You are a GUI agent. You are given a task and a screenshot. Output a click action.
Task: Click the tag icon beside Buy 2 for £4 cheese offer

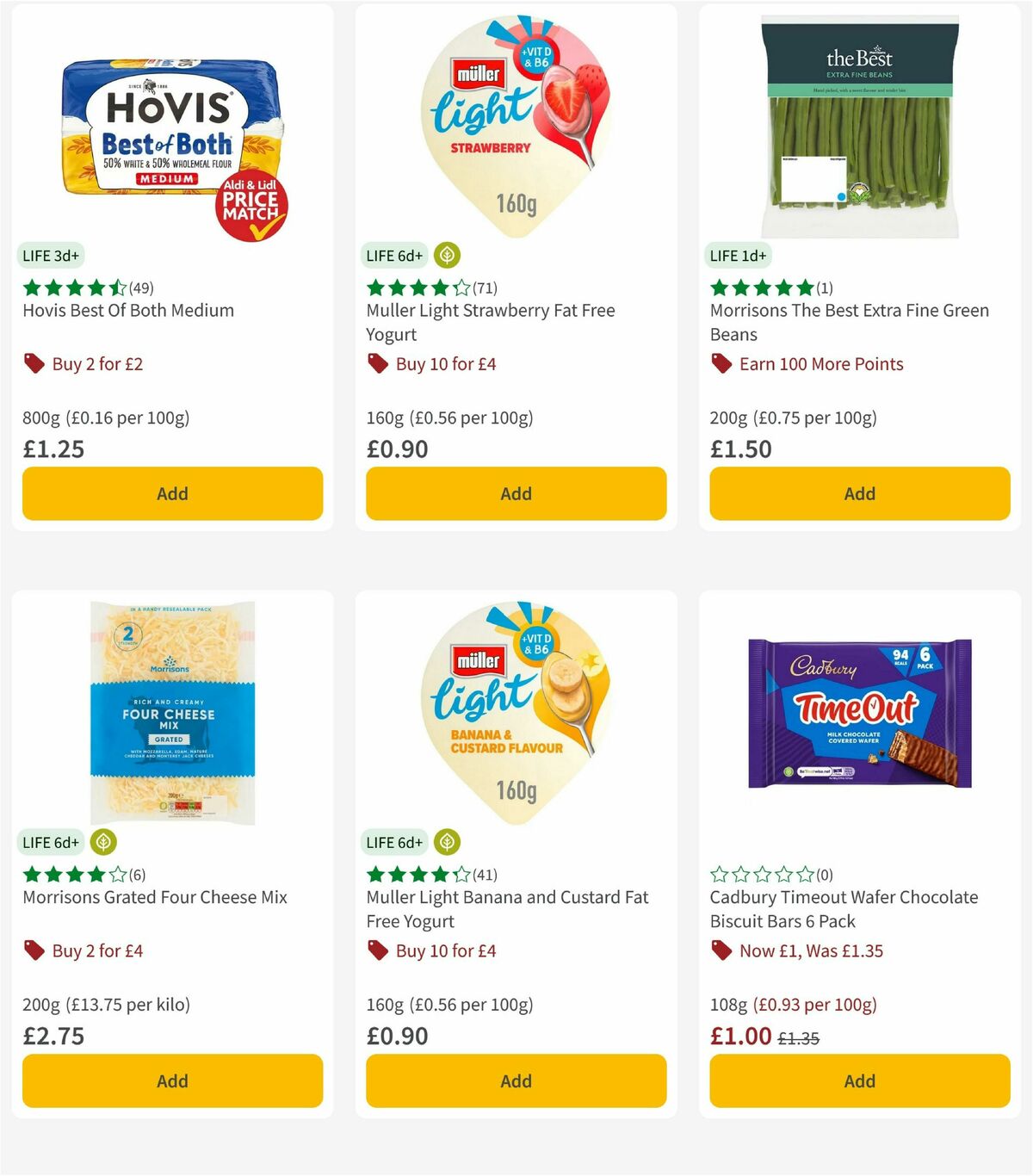[34, 950]
